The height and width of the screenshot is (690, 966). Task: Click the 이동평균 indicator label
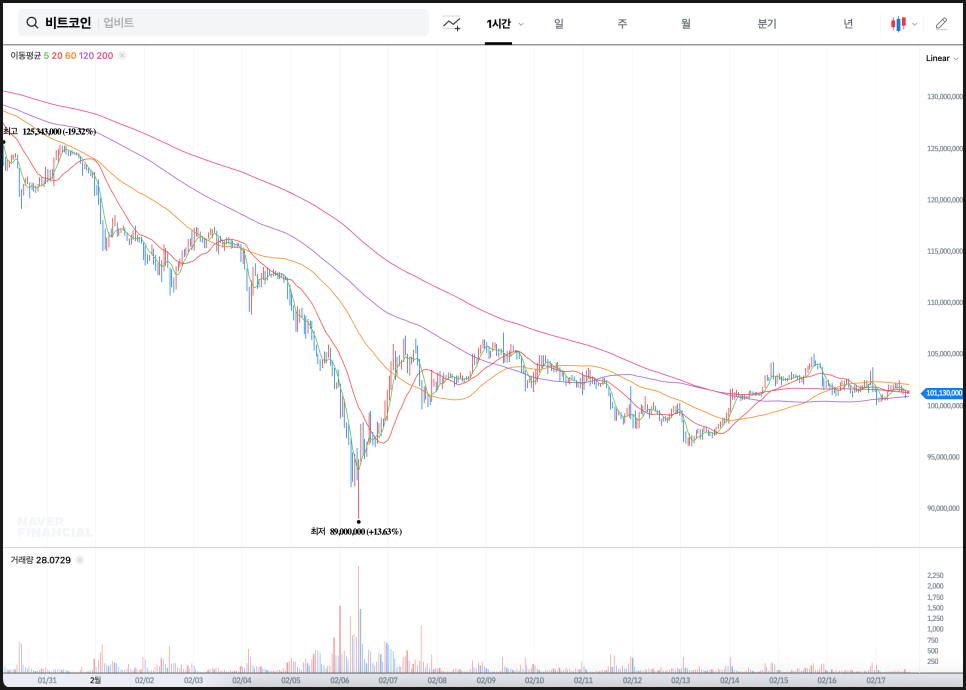[x=26, y=56]
